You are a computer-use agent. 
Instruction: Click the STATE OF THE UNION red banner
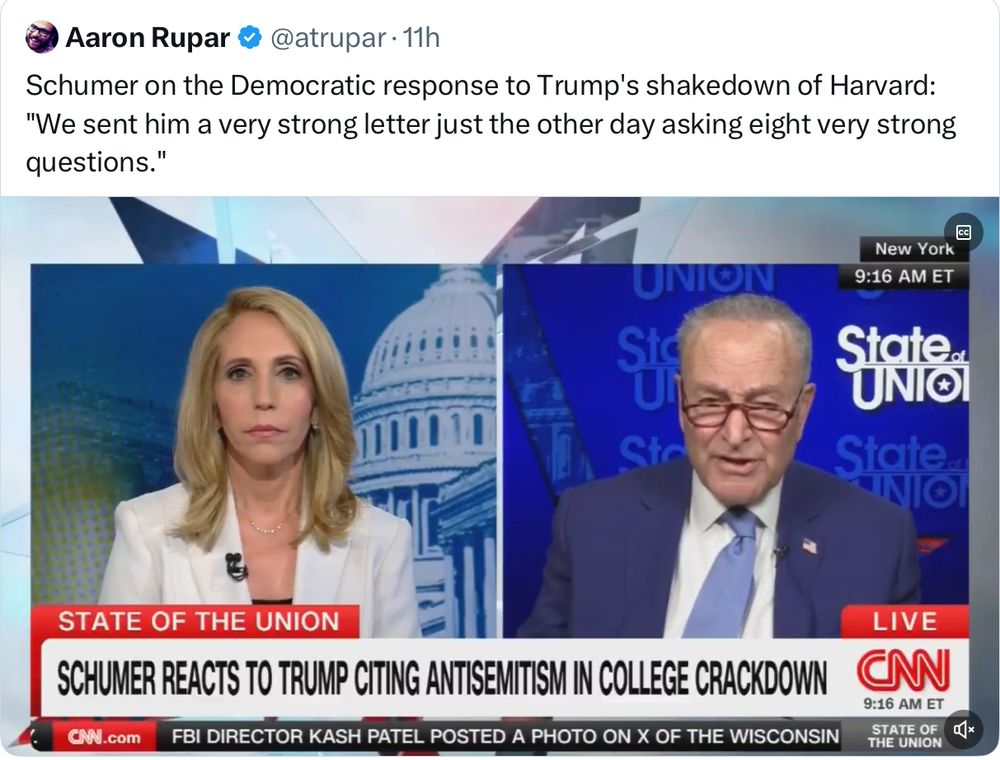click(x=198, y=622)
